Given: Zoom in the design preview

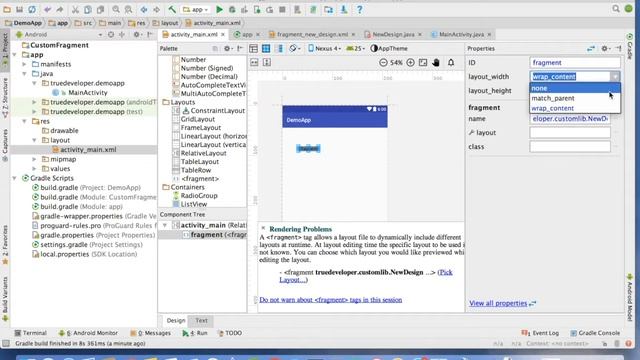Looking at the screenshot, I should (x=410, y=62).
